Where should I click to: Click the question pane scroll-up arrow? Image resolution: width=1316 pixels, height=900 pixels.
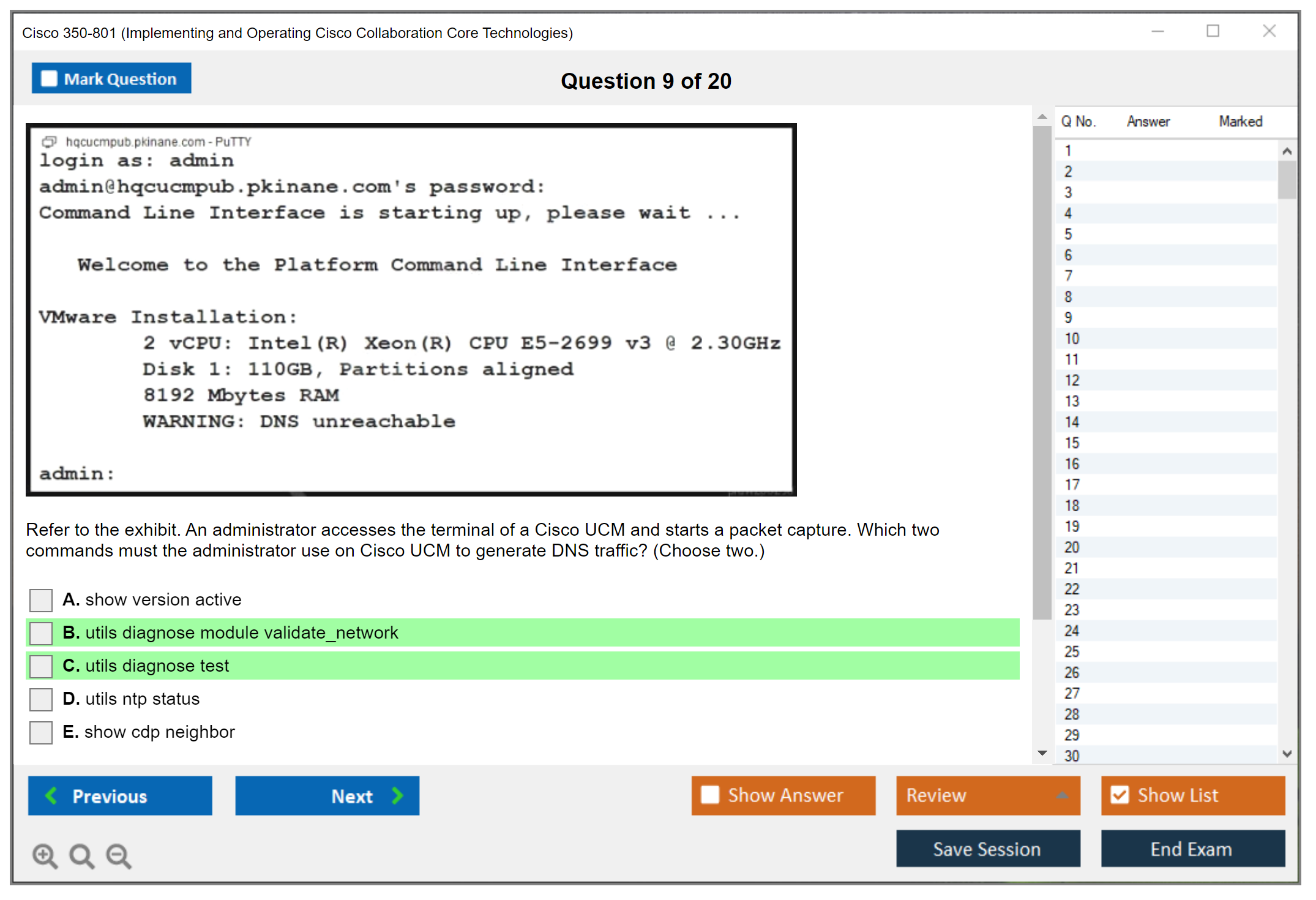(1042, 116)
